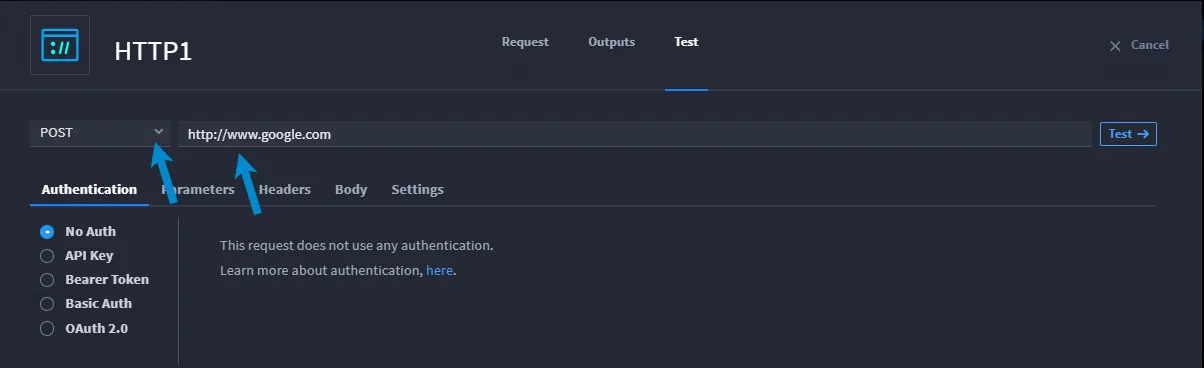Cancel the HTTP1 dialog

[x=1139, y=45]
